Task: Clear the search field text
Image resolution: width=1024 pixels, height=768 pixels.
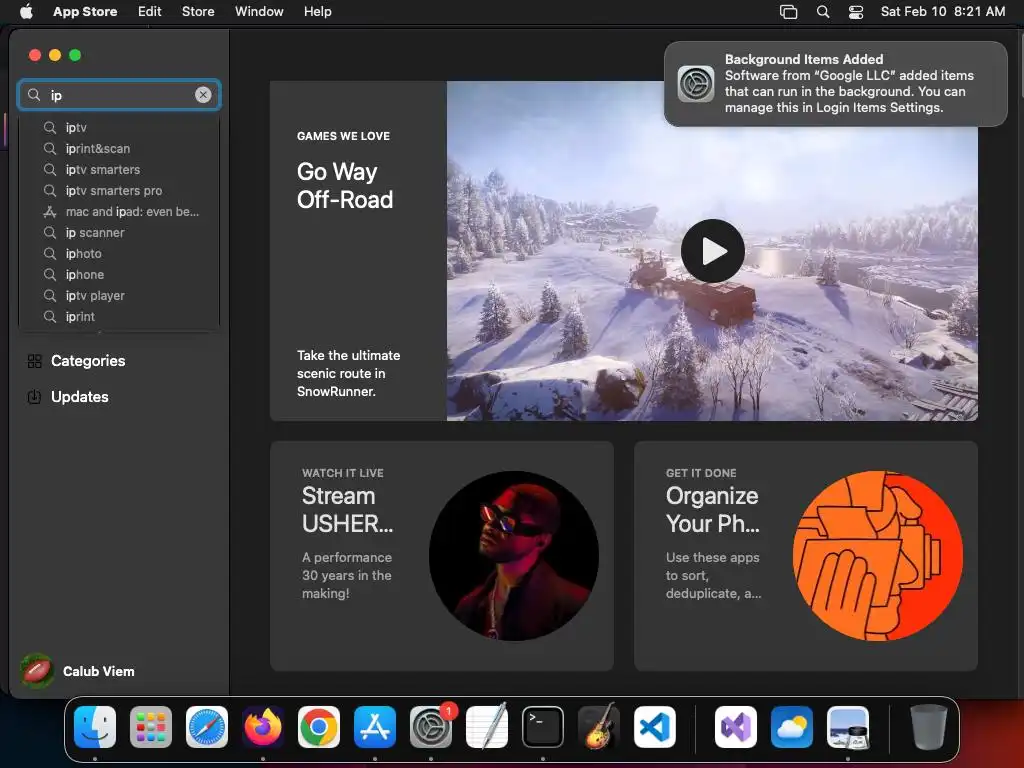Action: coord(203,95)
